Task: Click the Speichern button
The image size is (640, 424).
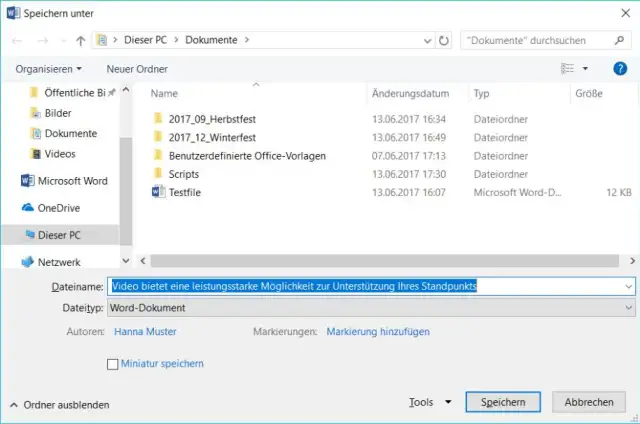Action: [503, 402]
